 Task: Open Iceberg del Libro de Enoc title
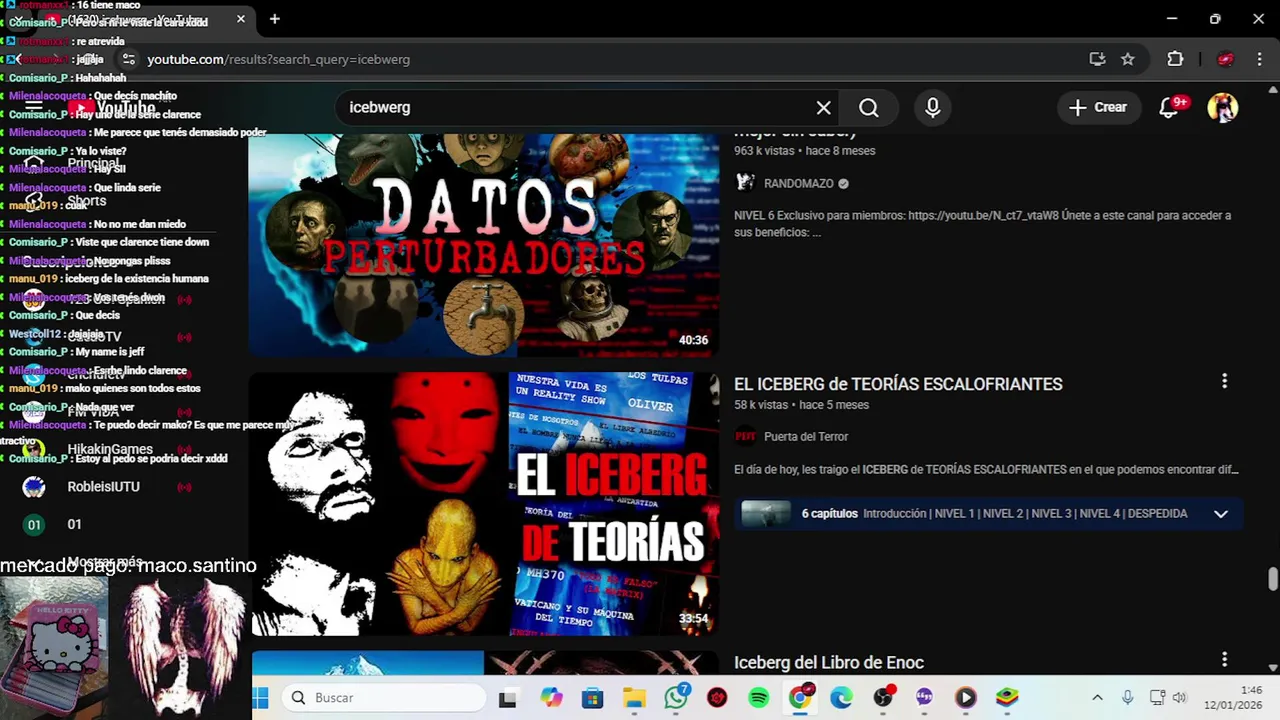click(829, 663)
